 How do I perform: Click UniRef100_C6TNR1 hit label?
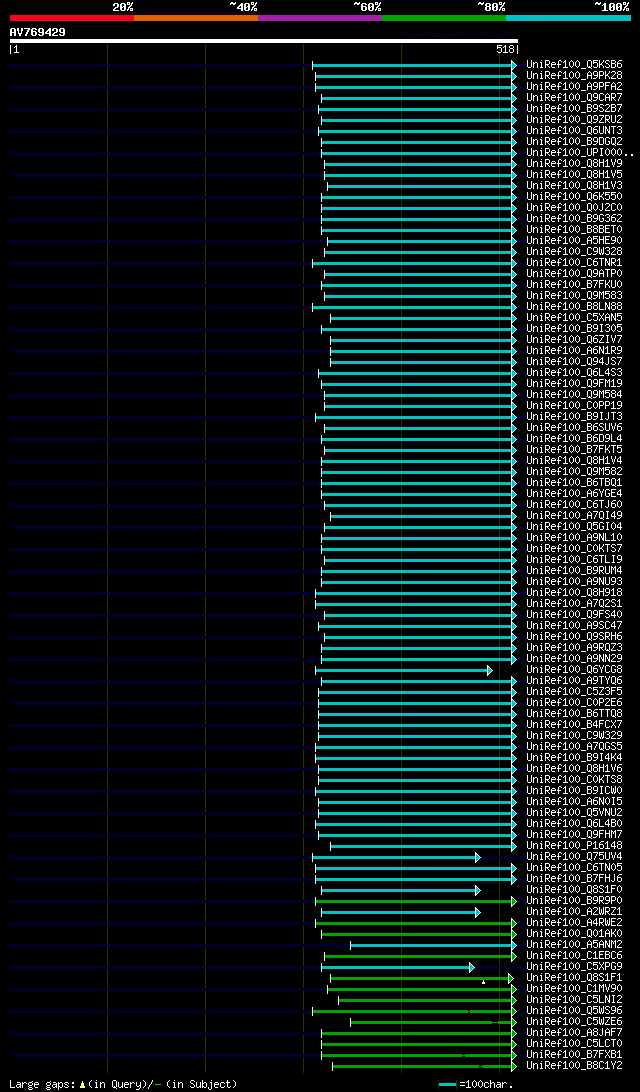575,263
